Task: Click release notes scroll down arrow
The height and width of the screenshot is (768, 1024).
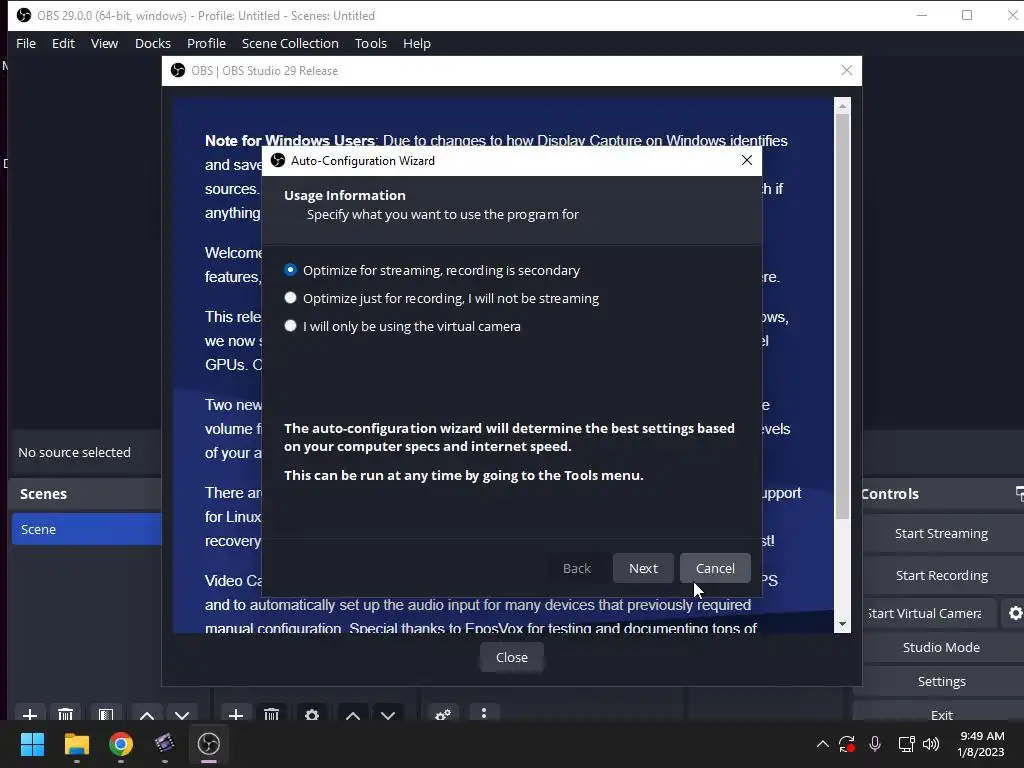Action: [x=842, y=624]
